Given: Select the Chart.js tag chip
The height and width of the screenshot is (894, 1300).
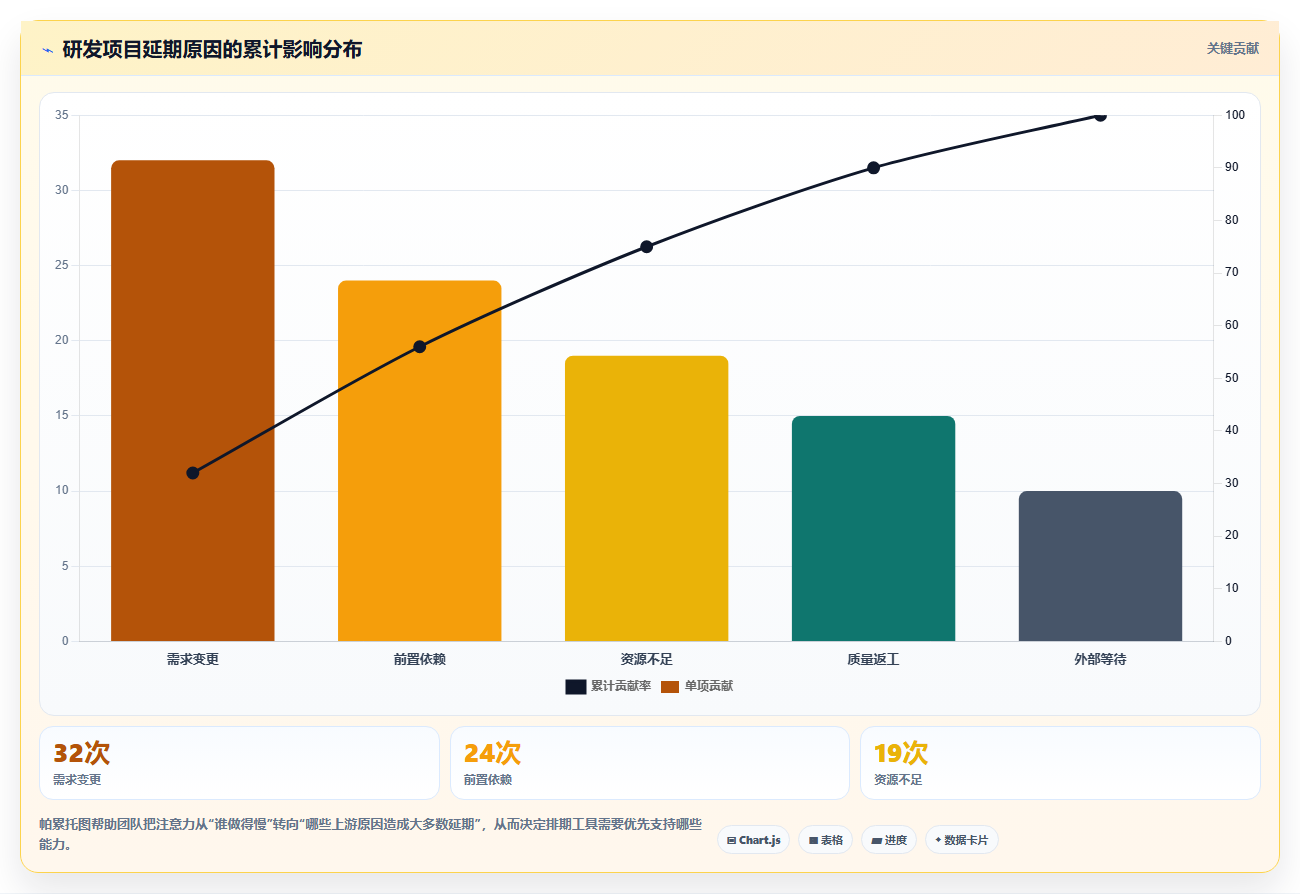Looking at the screenshot, I should (753, 840).
